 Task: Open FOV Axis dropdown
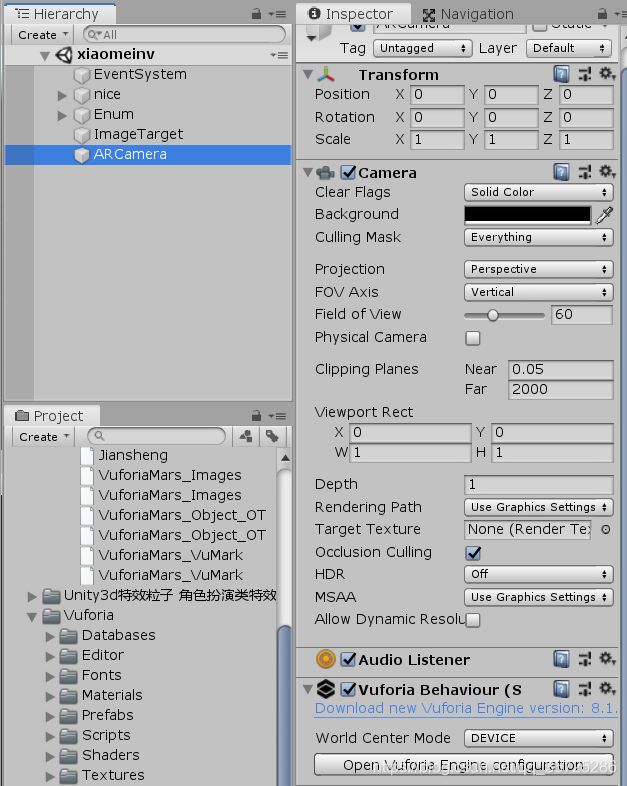(539, 292)
